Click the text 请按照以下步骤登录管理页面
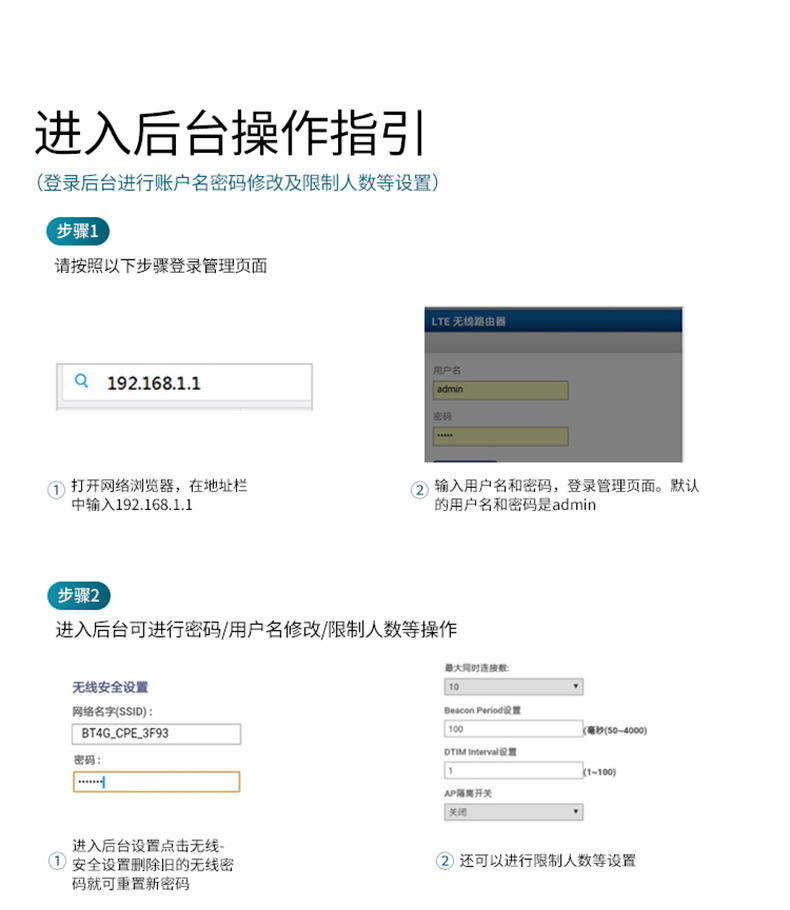 tap(161, 266)
